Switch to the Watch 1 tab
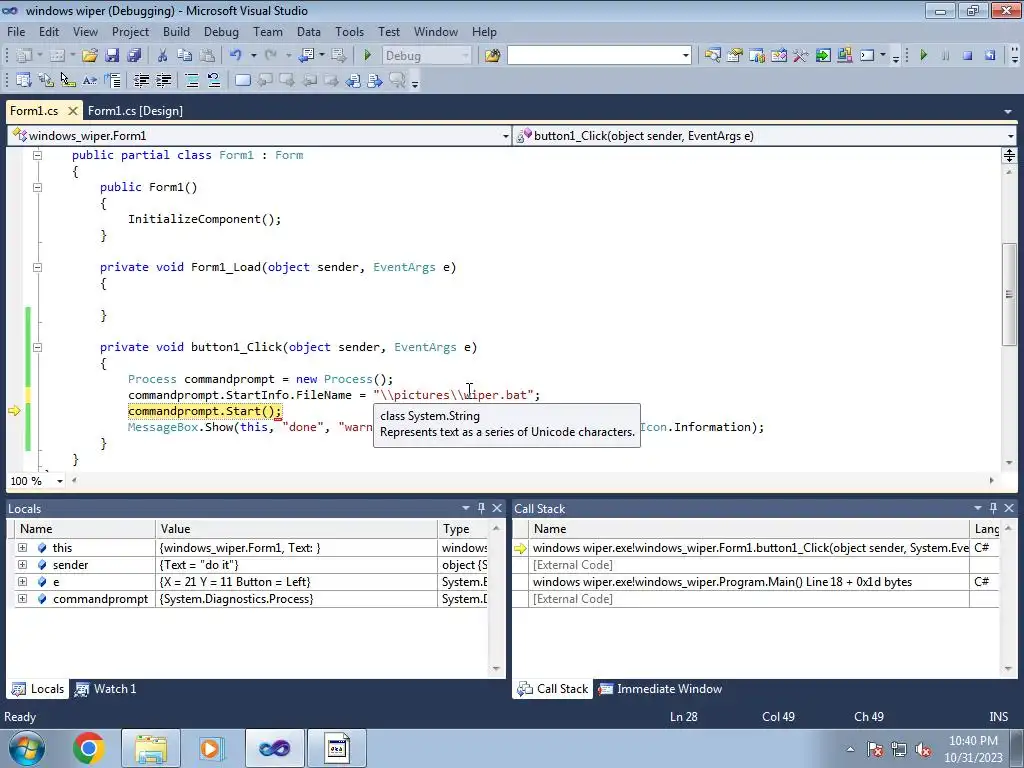 (106, 688)
